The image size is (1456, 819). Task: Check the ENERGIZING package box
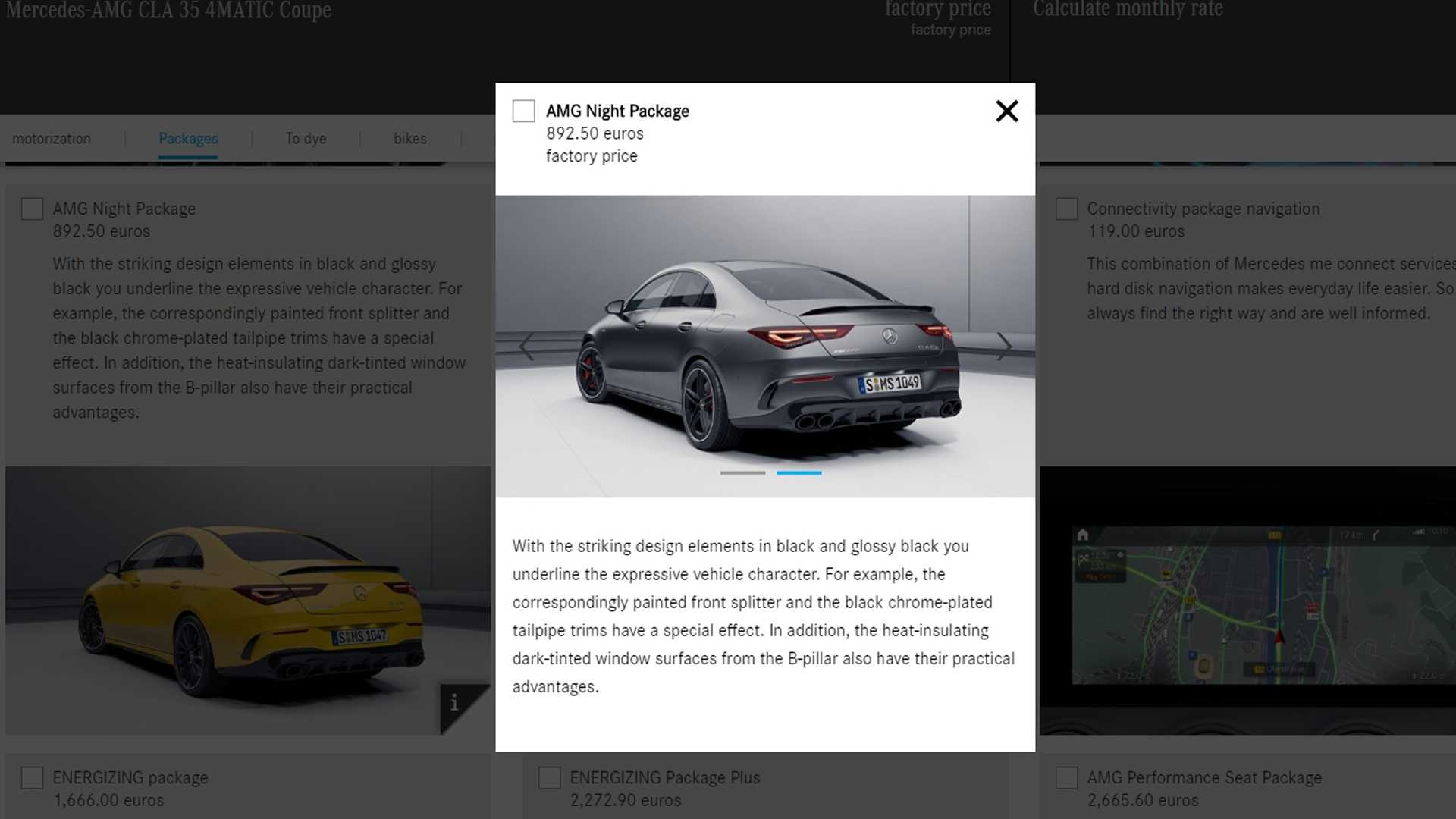[x=33, y=778]
